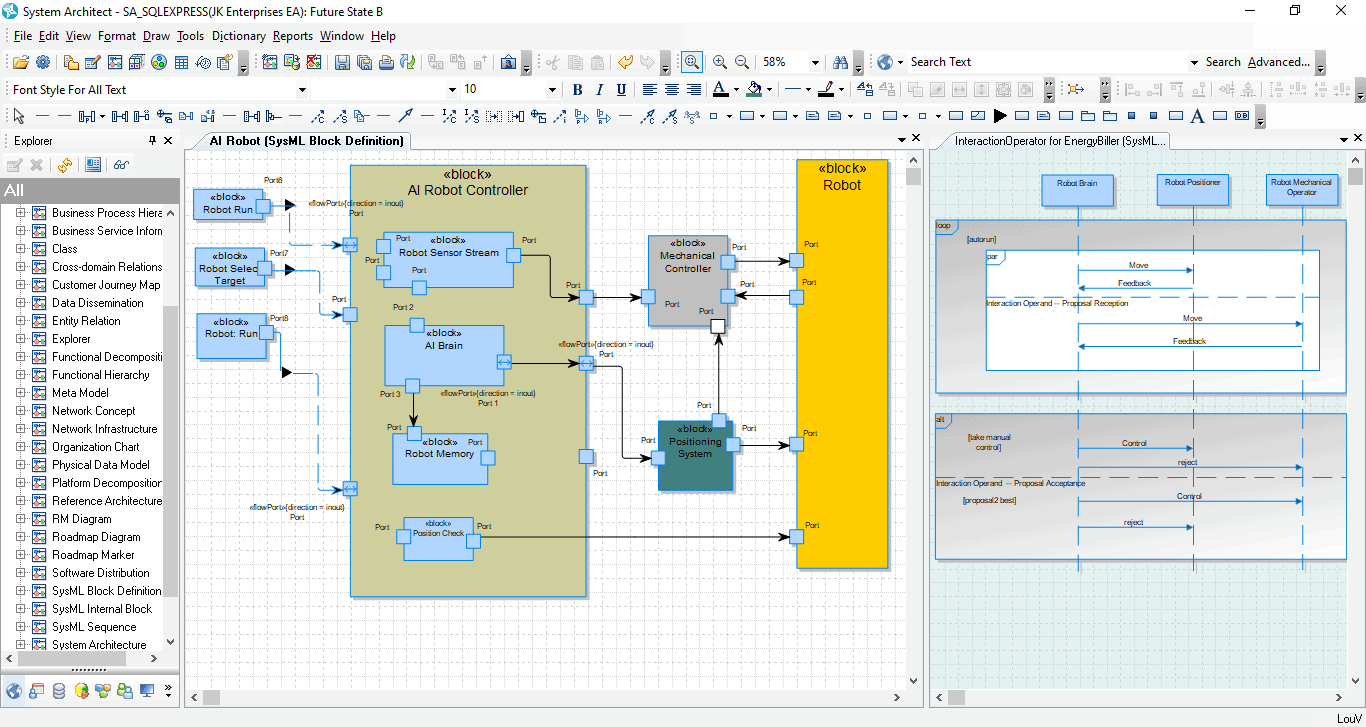
Task: Toggle Bold text formatting
Action: pyautogui.click(x=577, y=89)
